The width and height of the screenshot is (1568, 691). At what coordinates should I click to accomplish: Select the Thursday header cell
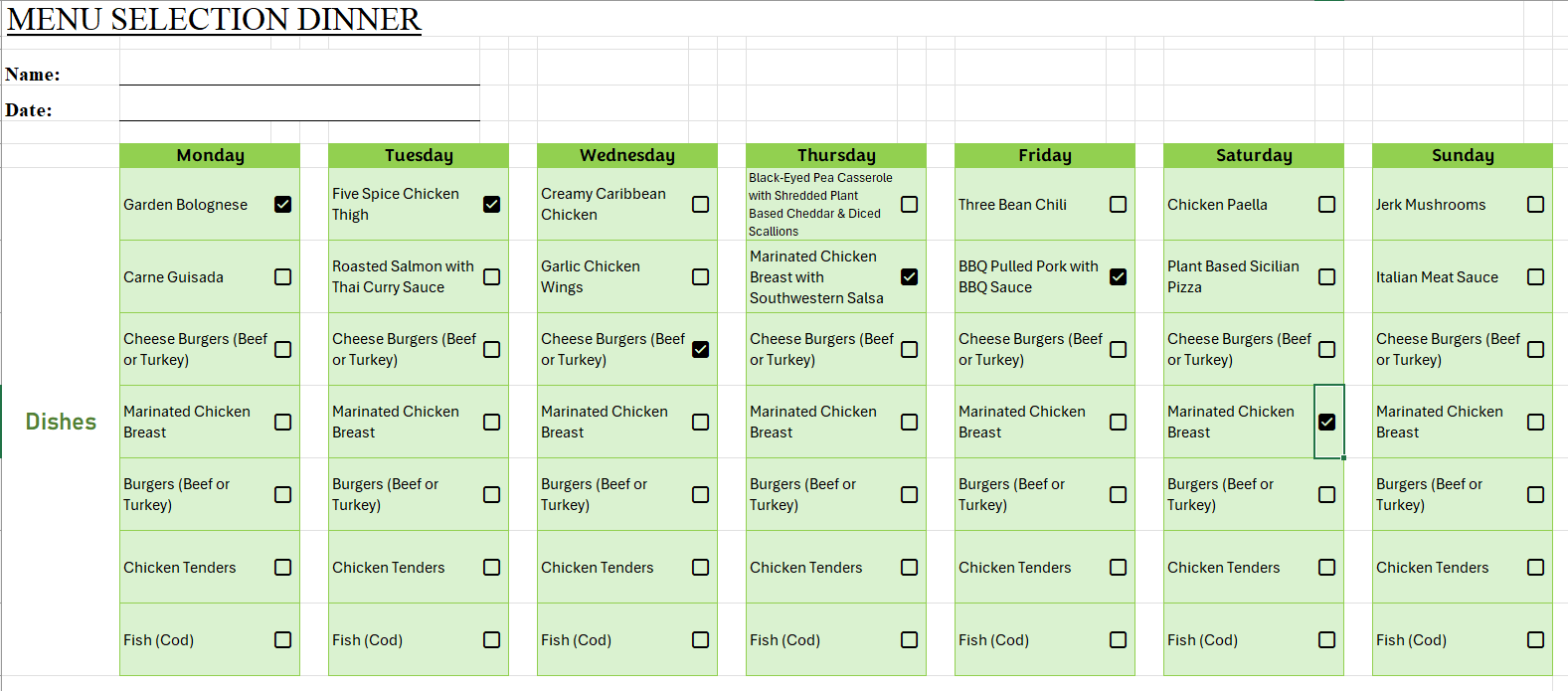836,155
